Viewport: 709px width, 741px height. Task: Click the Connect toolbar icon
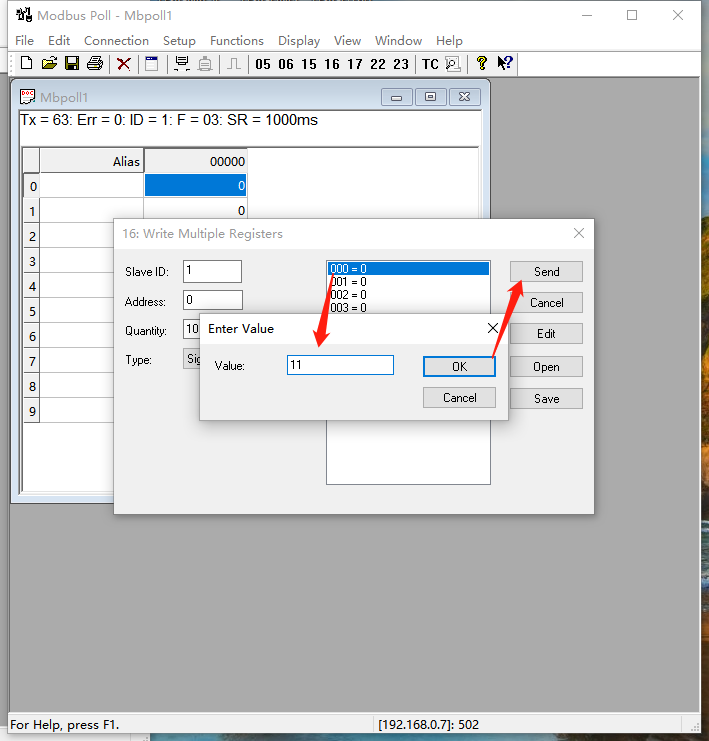pyautogui.click(x=182, y=64)
